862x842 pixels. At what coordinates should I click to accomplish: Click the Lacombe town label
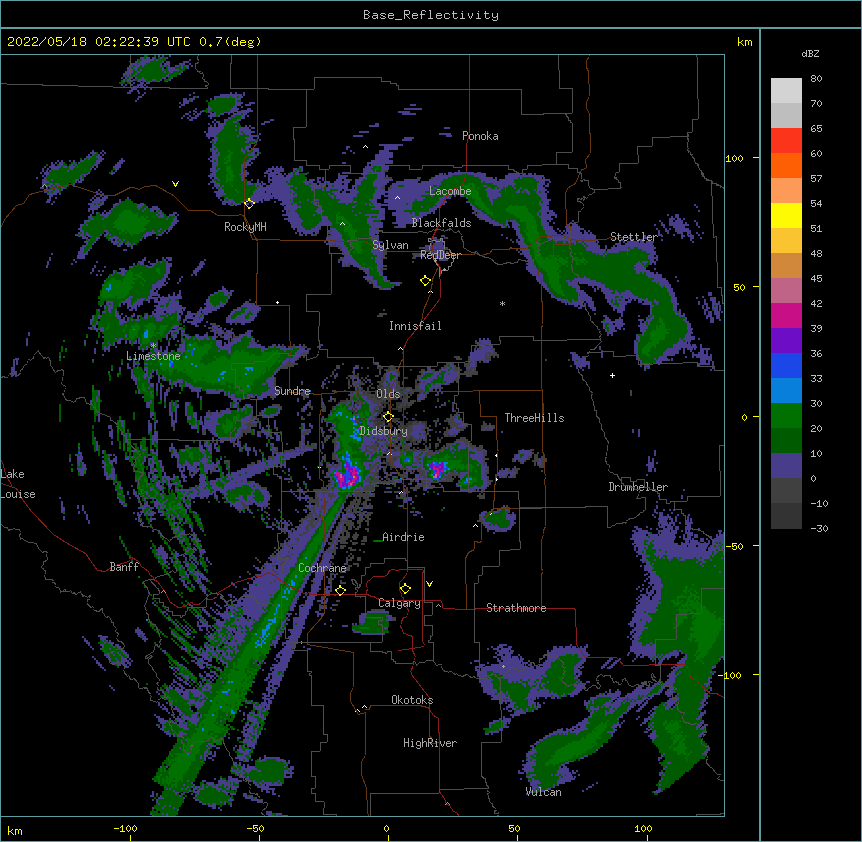click(450, 191)
